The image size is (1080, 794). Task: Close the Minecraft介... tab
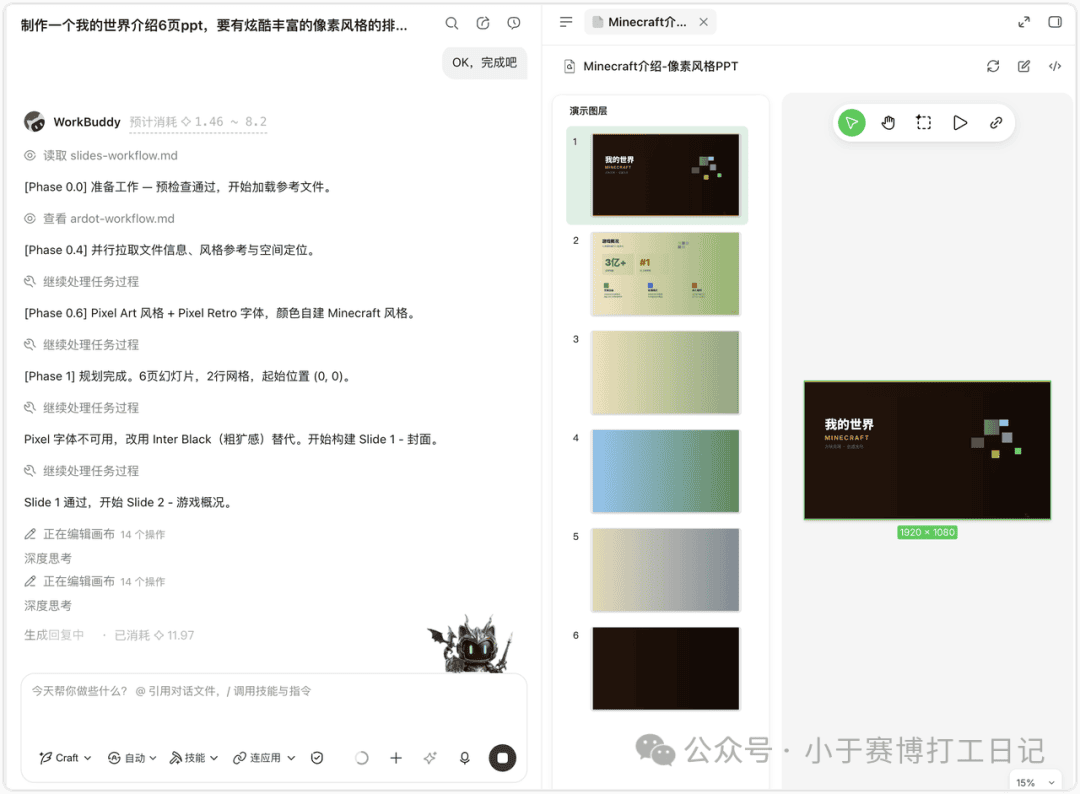(x=703, y=22)
